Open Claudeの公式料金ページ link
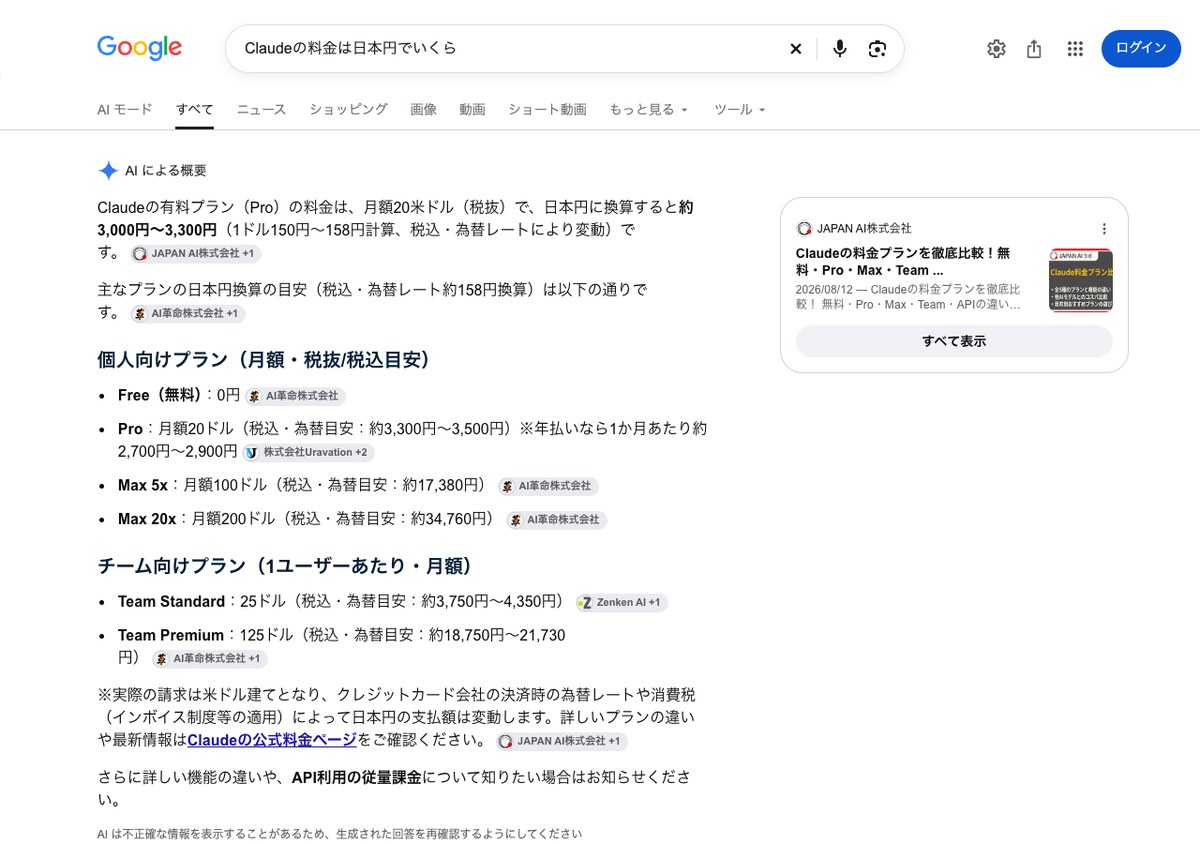Image resolution: width=1200 pixels, height=844 pixels. [272, 740]
